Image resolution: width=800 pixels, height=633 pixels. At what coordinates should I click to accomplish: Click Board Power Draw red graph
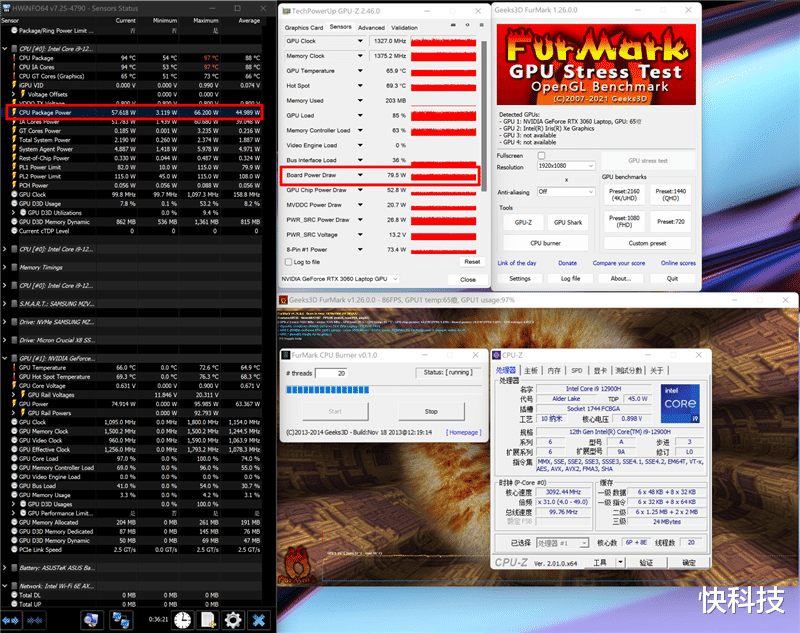[443, 175]
